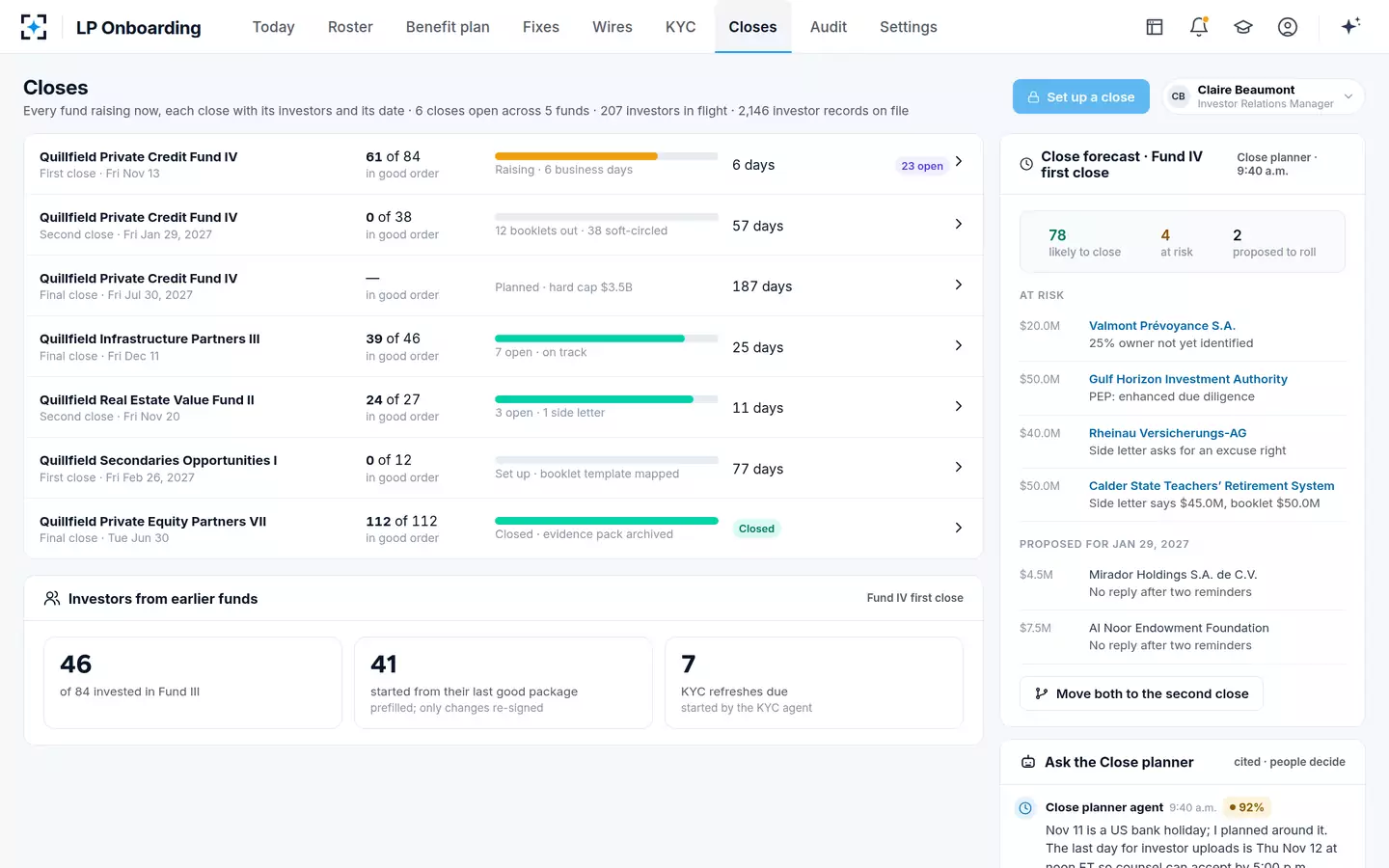Click the 4 at risk stat
This screenshot has width=1389, height=868.
(x=1177, y=243)
